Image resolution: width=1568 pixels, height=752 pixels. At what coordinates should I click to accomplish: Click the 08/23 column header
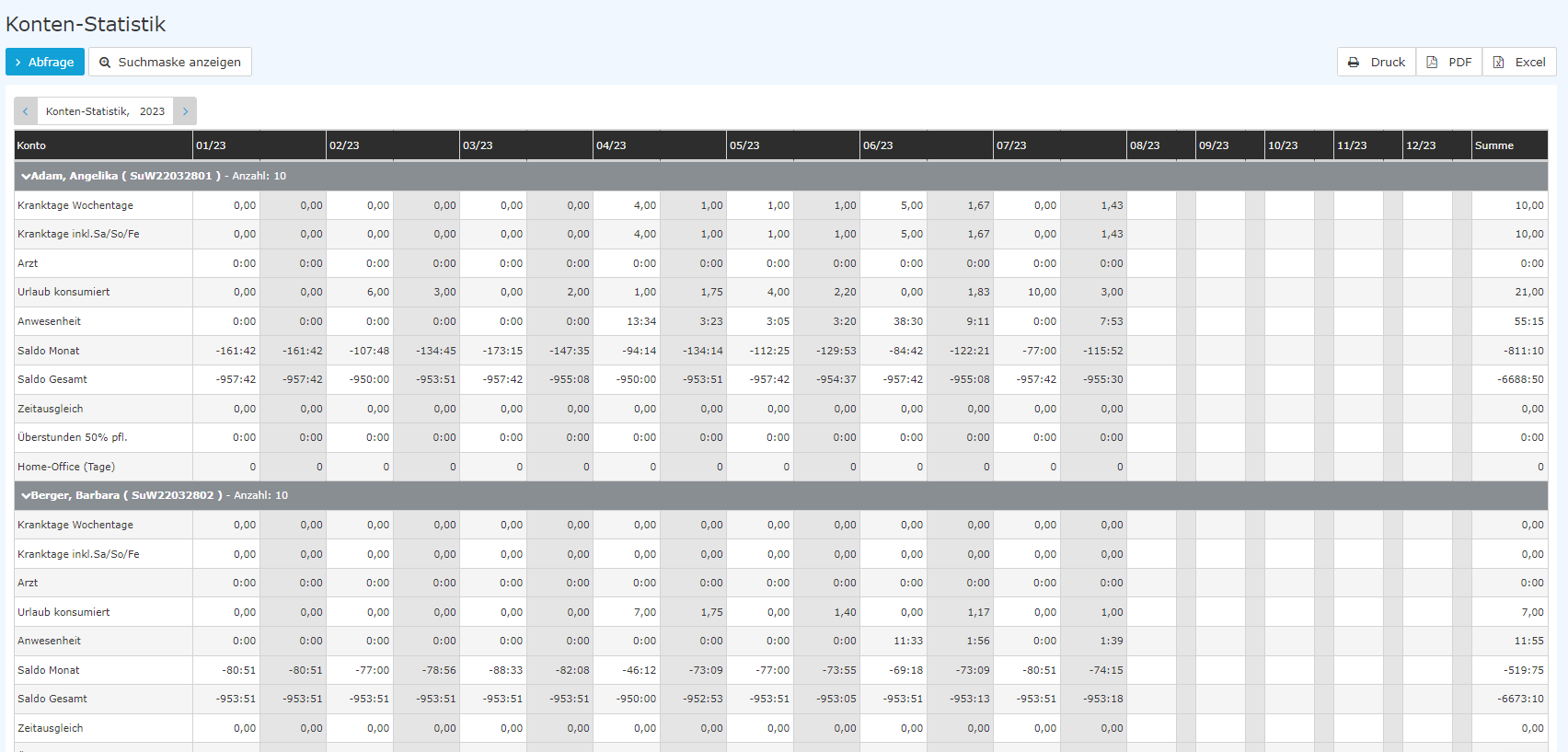(x=1161, y=145)
